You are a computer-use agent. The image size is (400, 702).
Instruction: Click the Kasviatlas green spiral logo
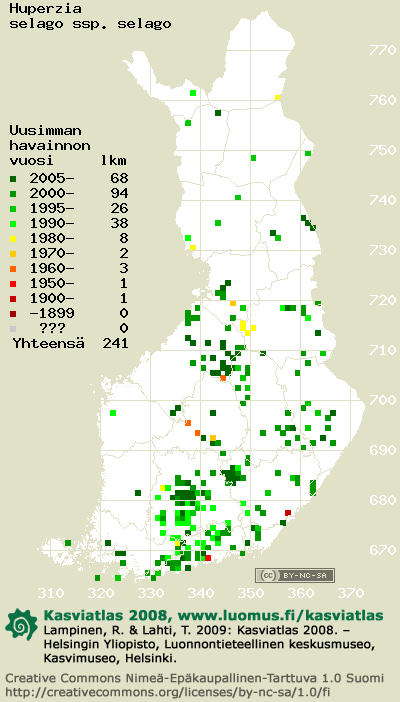pyautogui.click(x=22, y=624)
